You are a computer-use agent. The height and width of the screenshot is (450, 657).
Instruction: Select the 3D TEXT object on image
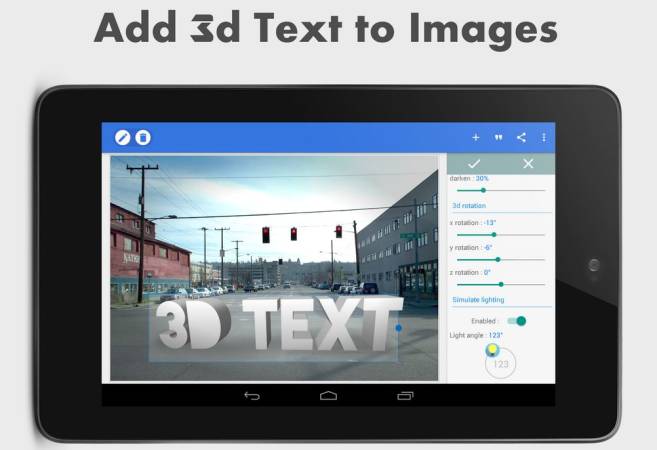[x=279, y=323]
